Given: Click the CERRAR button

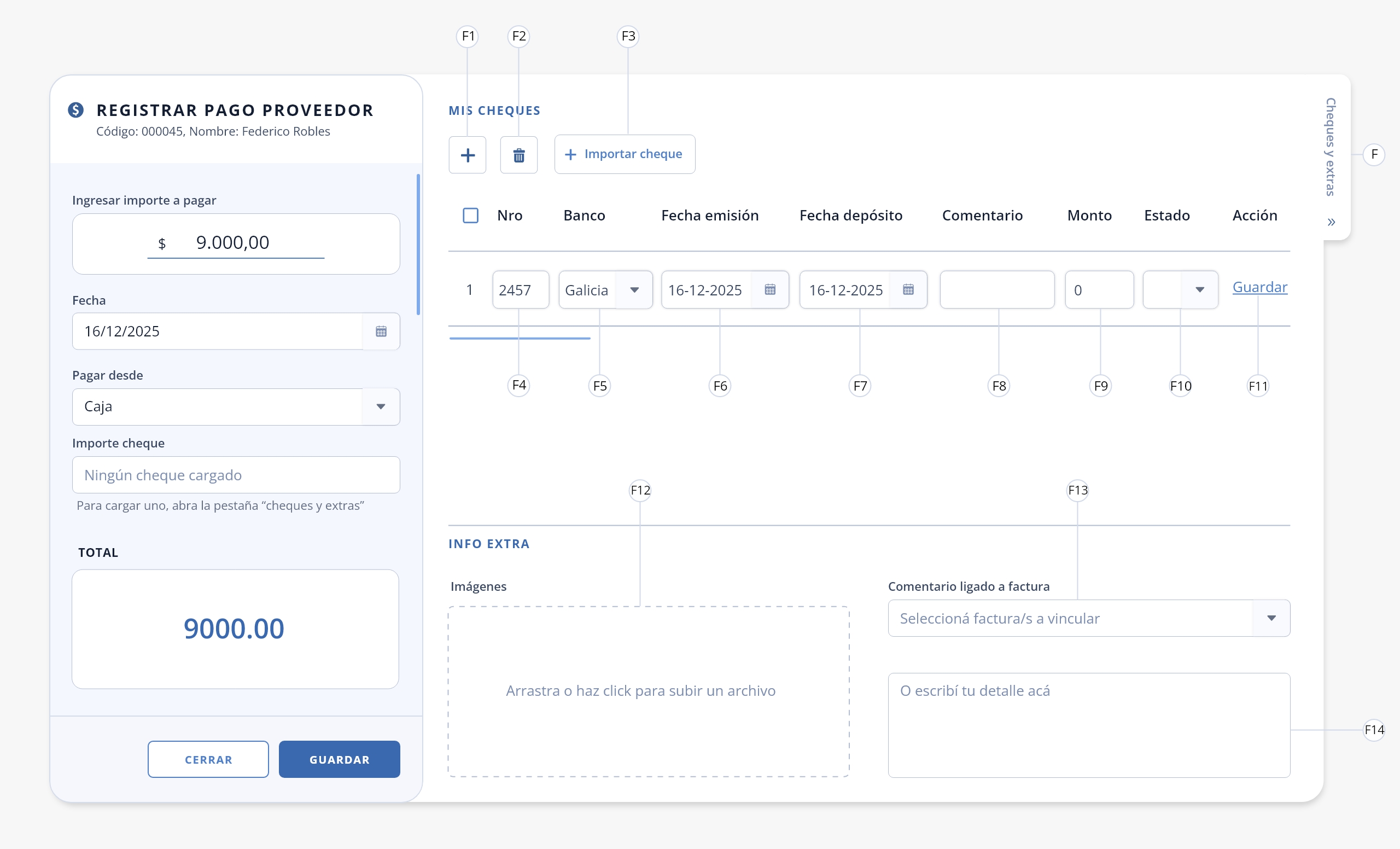Looking at the screenshot, I should coord(208,759).
